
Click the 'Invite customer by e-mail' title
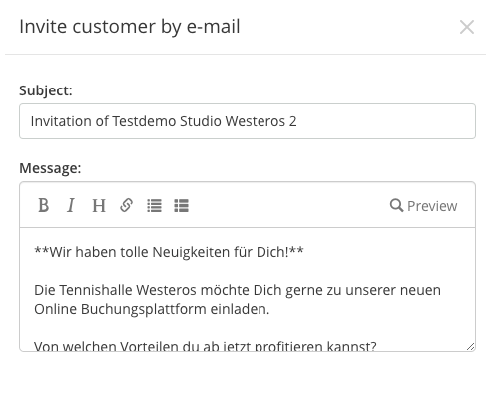pyautogui.click(x=130, y=27)
